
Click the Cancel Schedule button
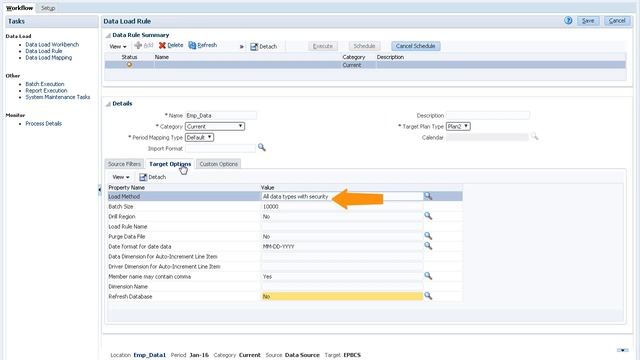click(x=416, y=46)
